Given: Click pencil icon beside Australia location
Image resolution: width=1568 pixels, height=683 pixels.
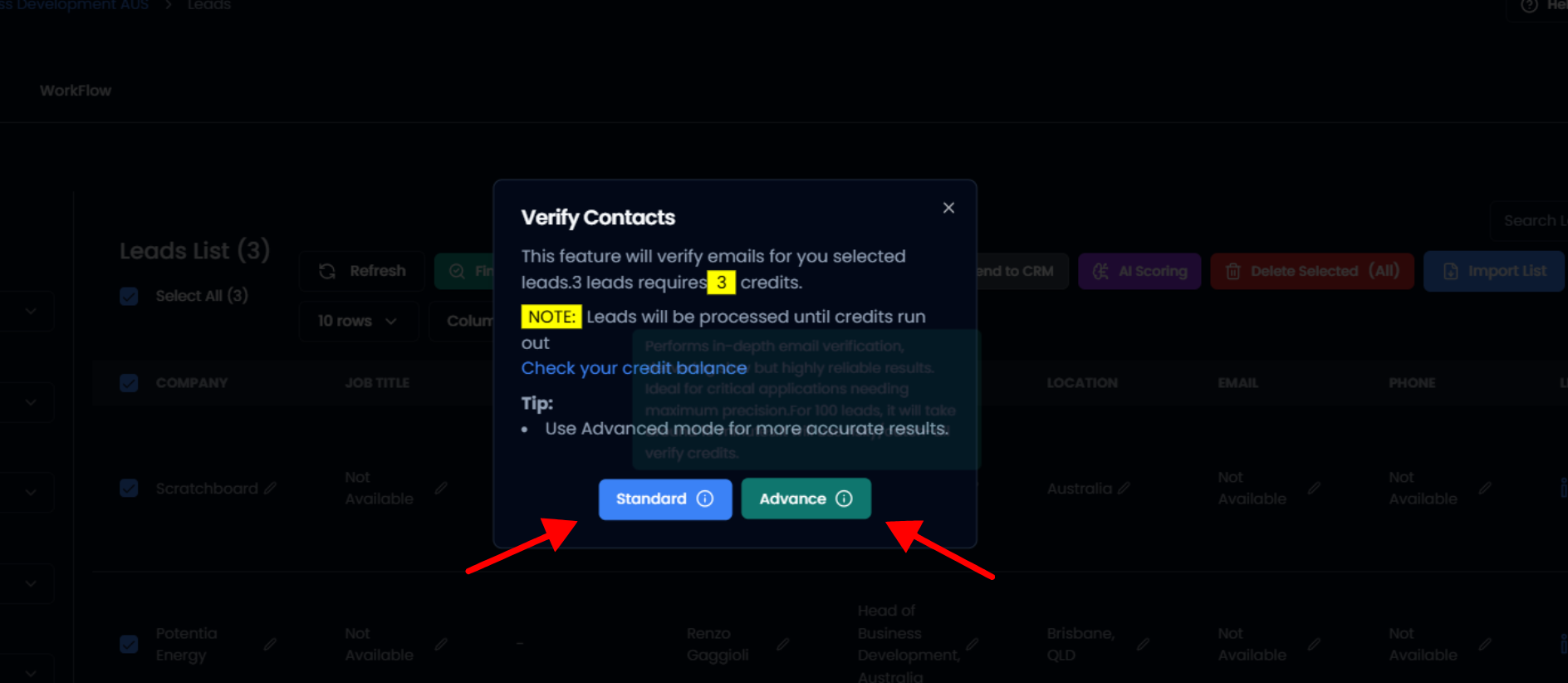Looking at the screenshot, I should (x=1124, y=489).
